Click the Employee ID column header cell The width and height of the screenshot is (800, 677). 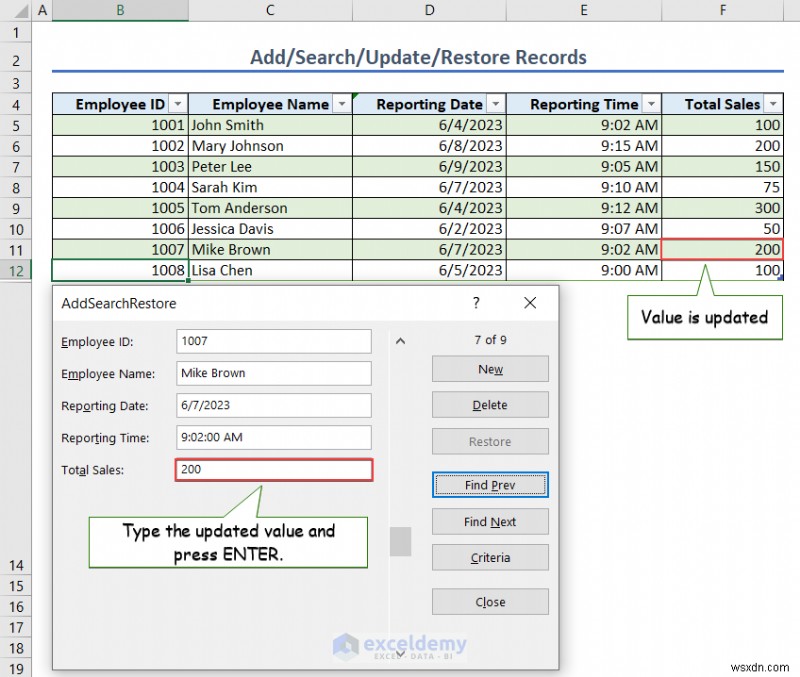pyautogui.click(x=120, y=104)
